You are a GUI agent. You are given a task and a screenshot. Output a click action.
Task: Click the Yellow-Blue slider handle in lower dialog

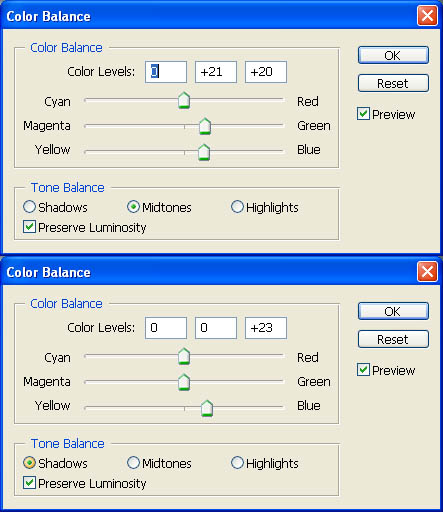point(207,408)
